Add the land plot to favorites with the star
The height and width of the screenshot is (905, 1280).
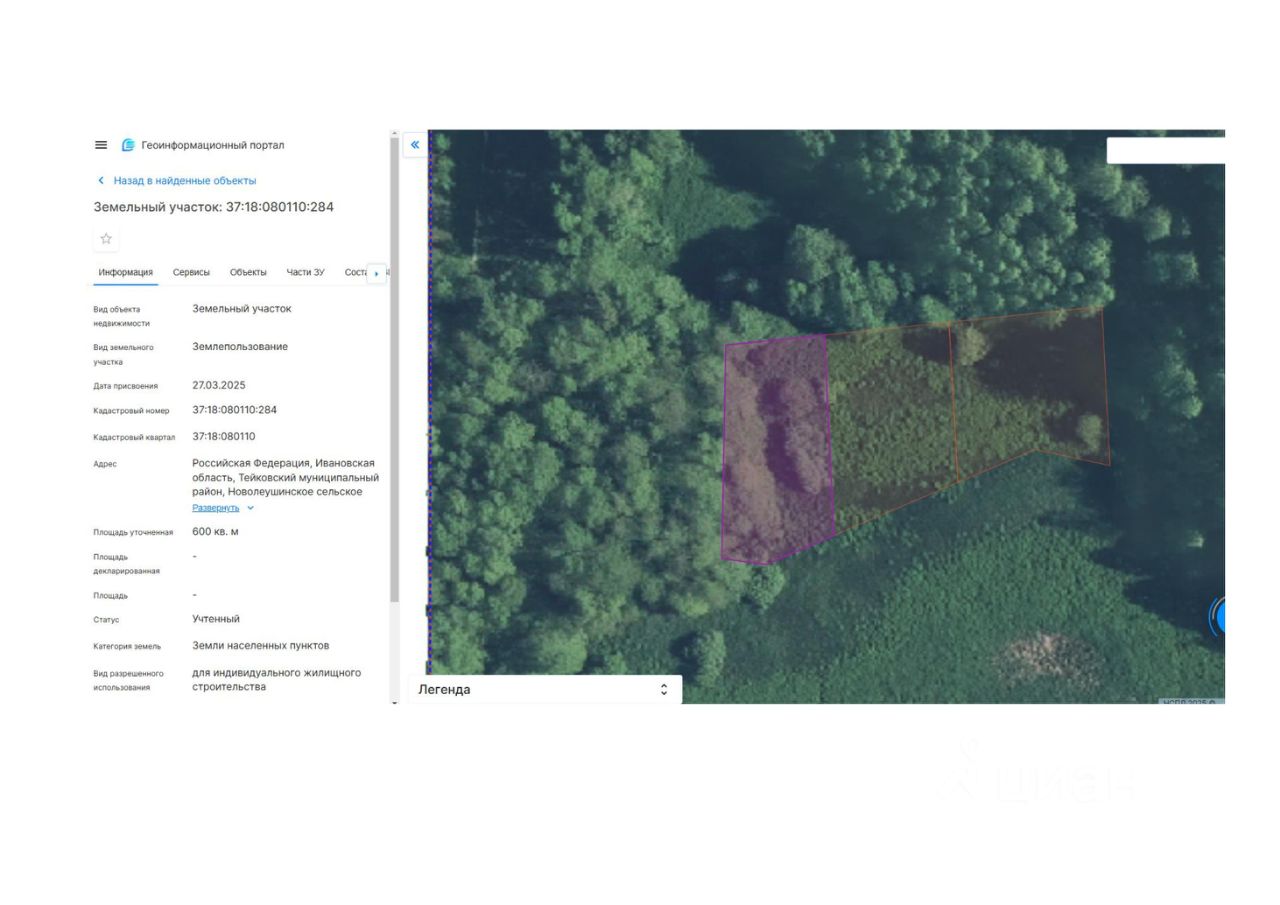[x=106, y=238]
